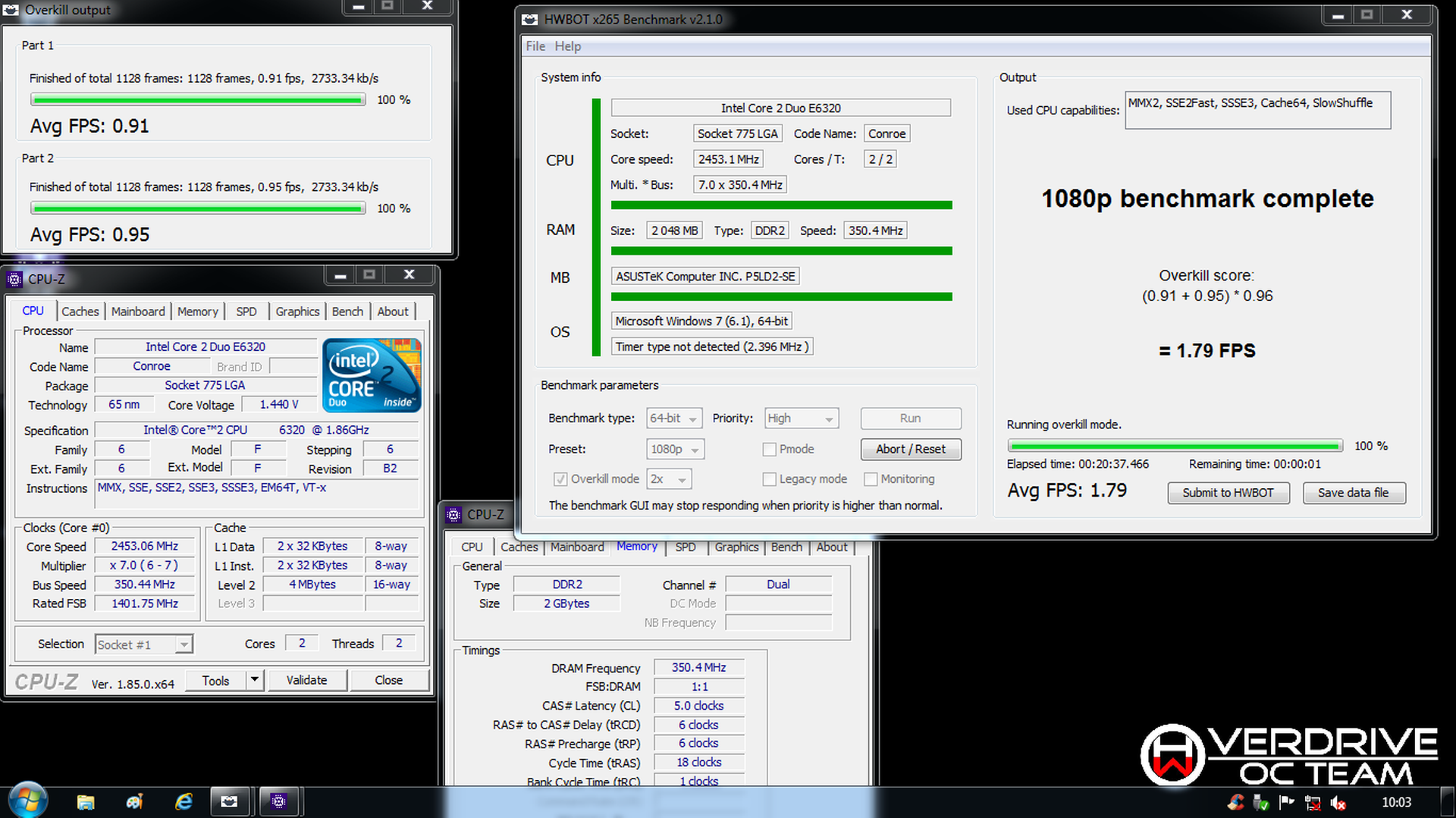Click the Core Voltage 1.440 V value
The height and width of the screenshot is (818, 1456).
coord(278,405)
